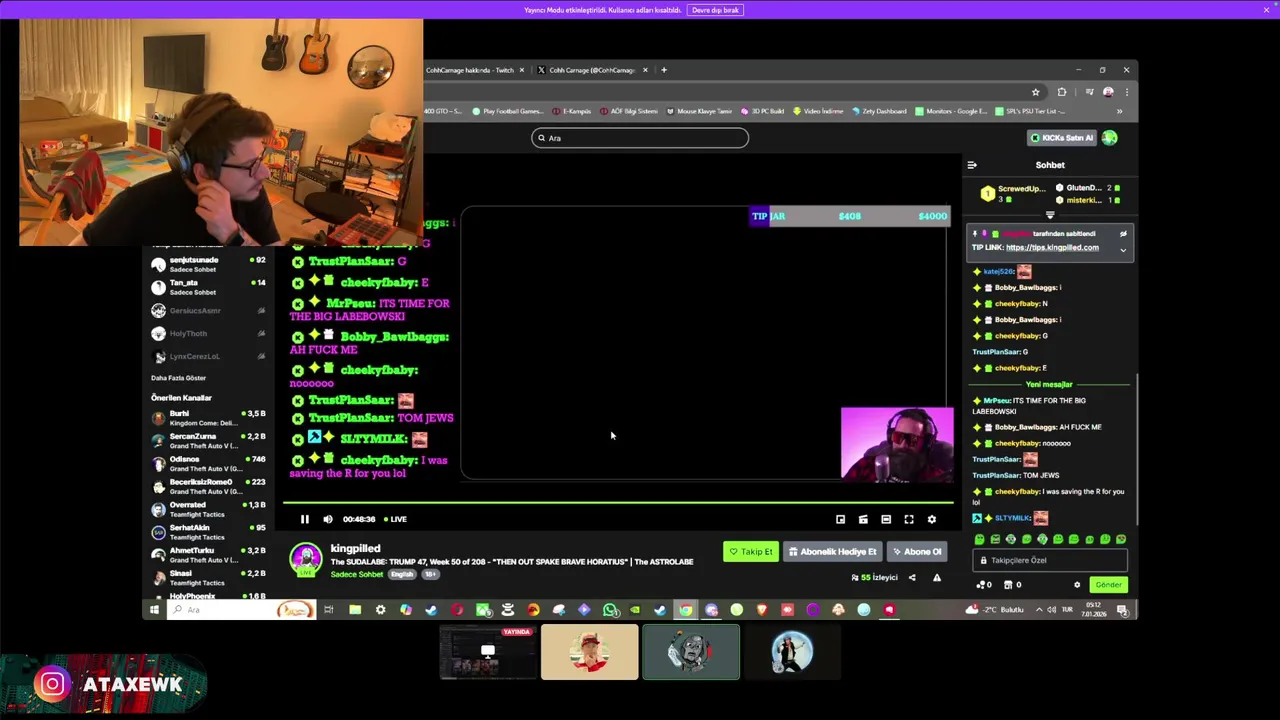The image size is (1280, 720).
Task: Select the Sadece Sohbet category link
Action: pyautogui.click(x=357, y=574)
